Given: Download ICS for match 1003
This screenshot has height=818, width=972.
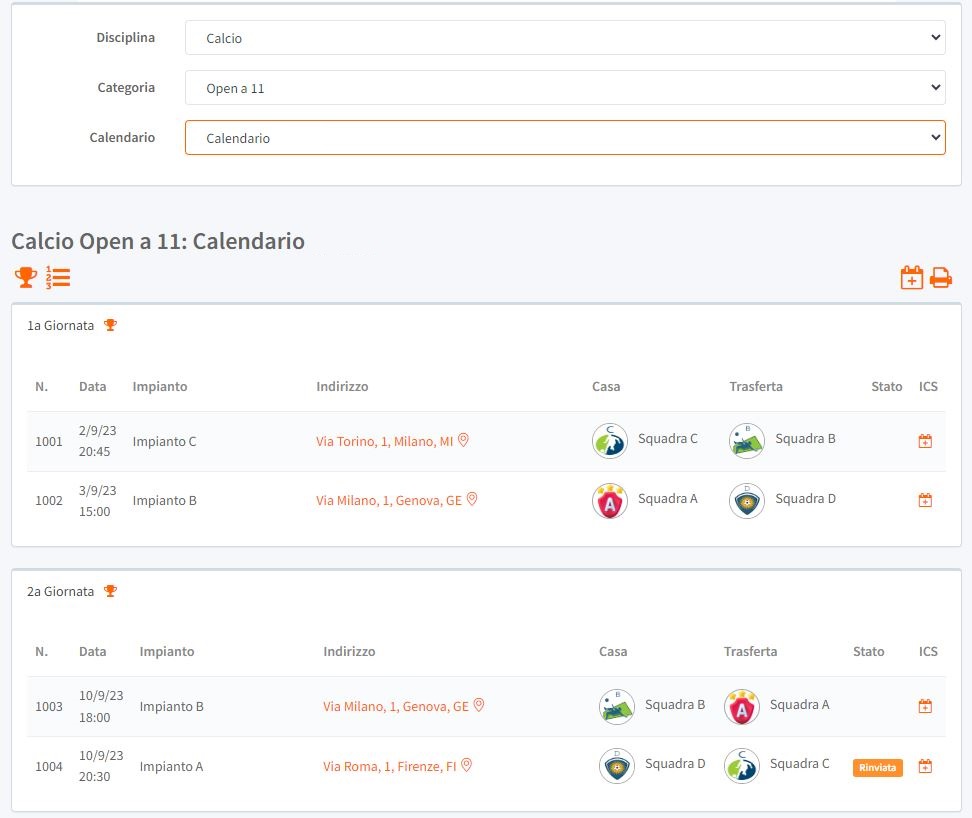Looking at the screenshot, I should point(925,706).
